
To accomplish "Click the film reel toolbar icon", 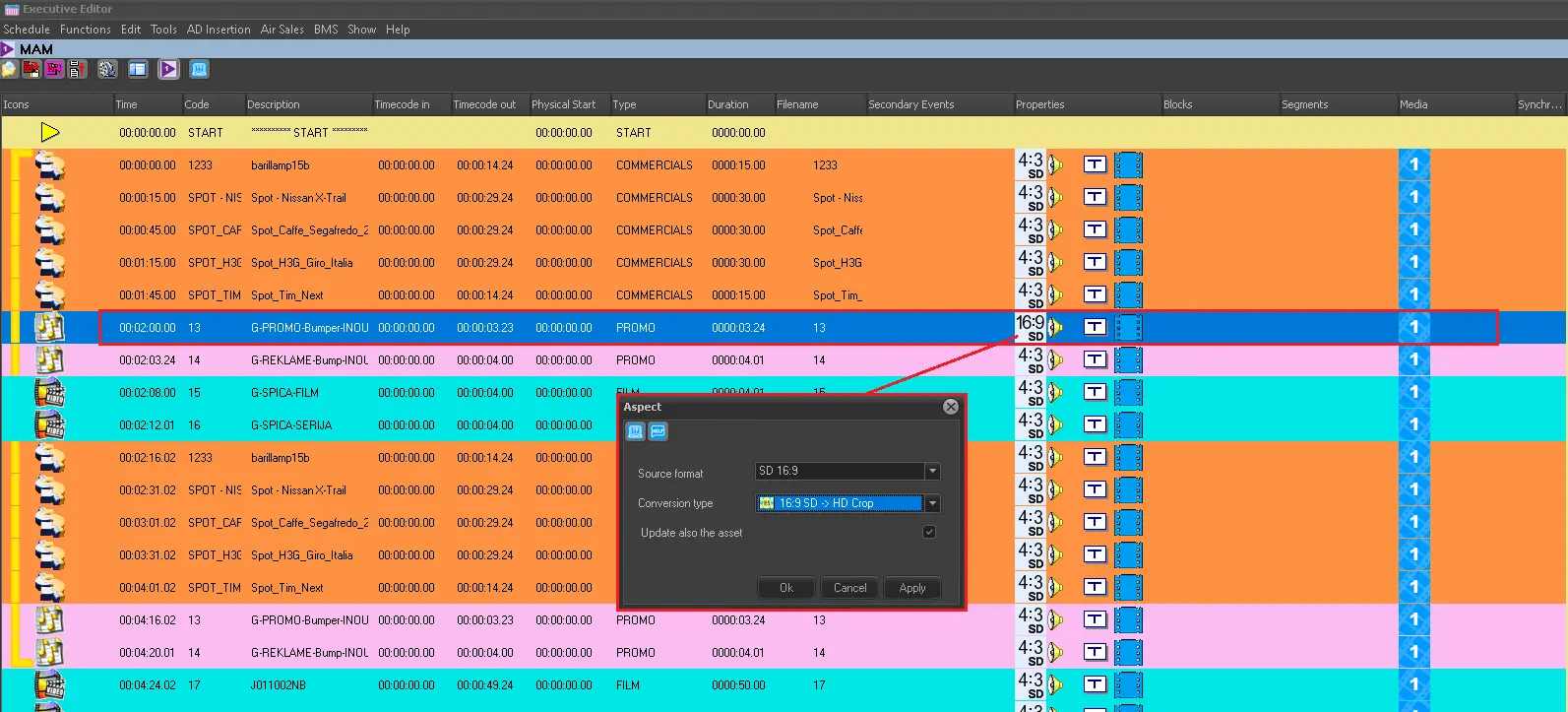I will (x=107, y=69).
